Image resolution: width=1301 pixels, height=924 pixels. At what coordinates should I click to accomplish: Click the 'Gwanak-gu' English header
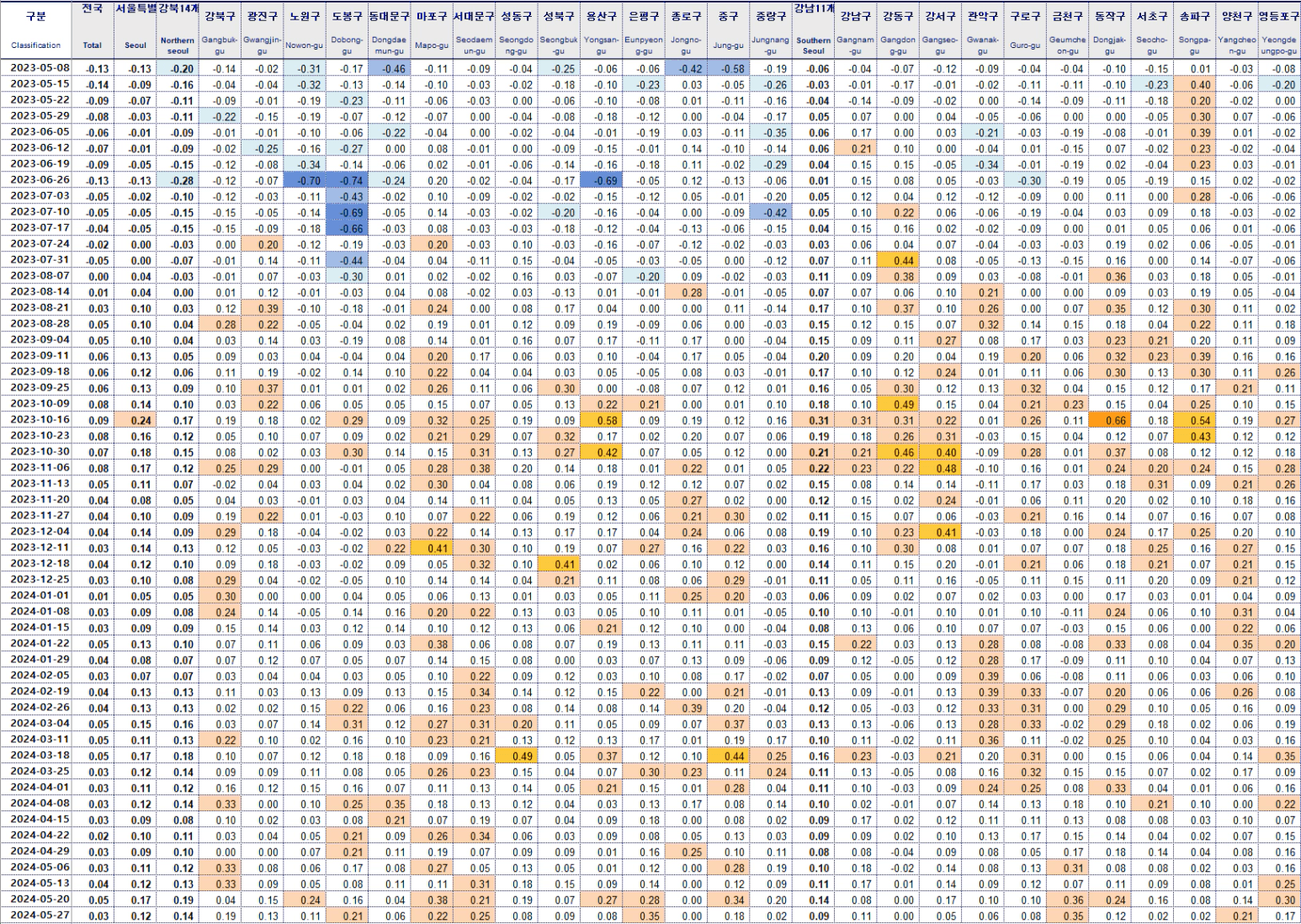coord(982,45)
